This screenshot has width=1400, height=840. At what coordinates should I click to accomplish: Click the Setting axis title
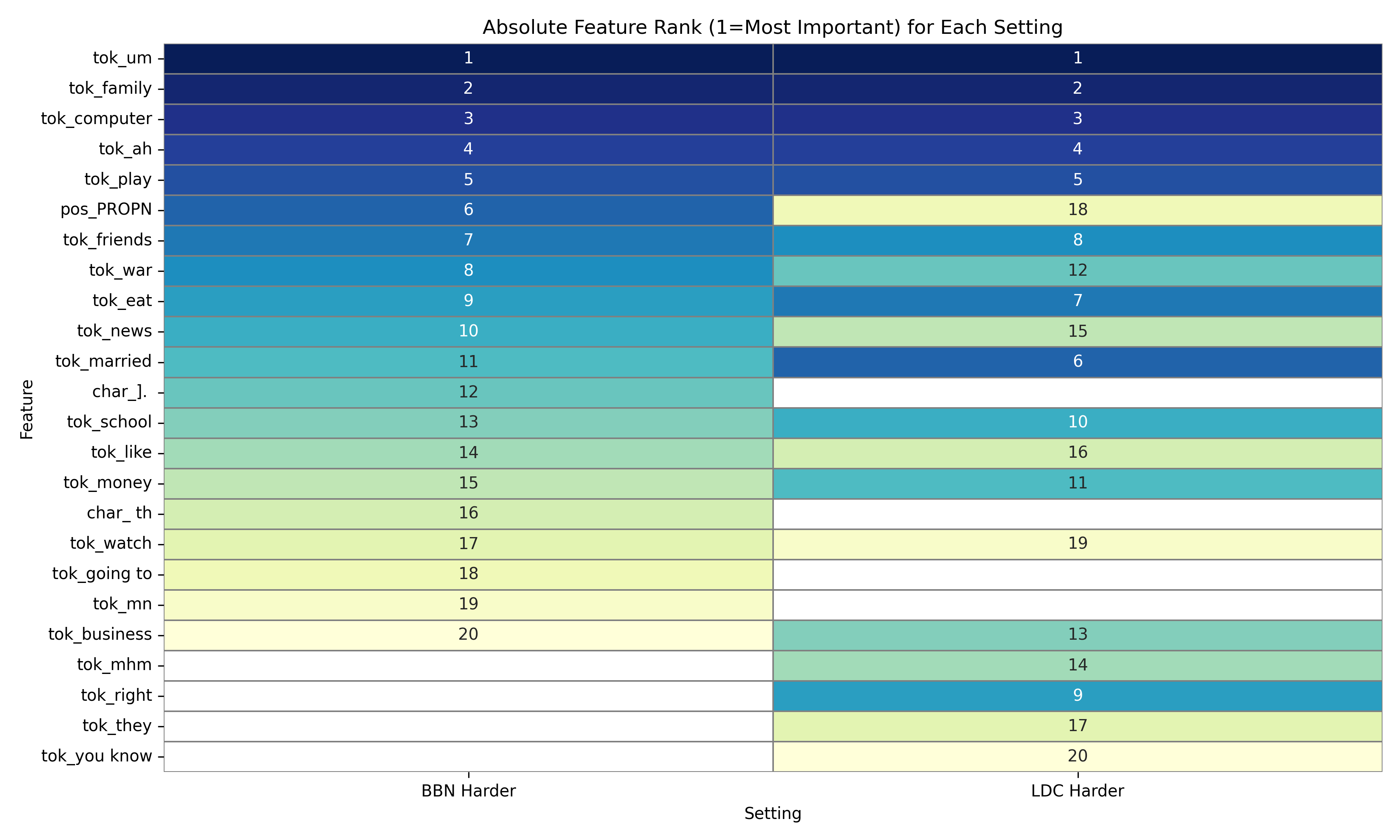(x=772, y=814)
